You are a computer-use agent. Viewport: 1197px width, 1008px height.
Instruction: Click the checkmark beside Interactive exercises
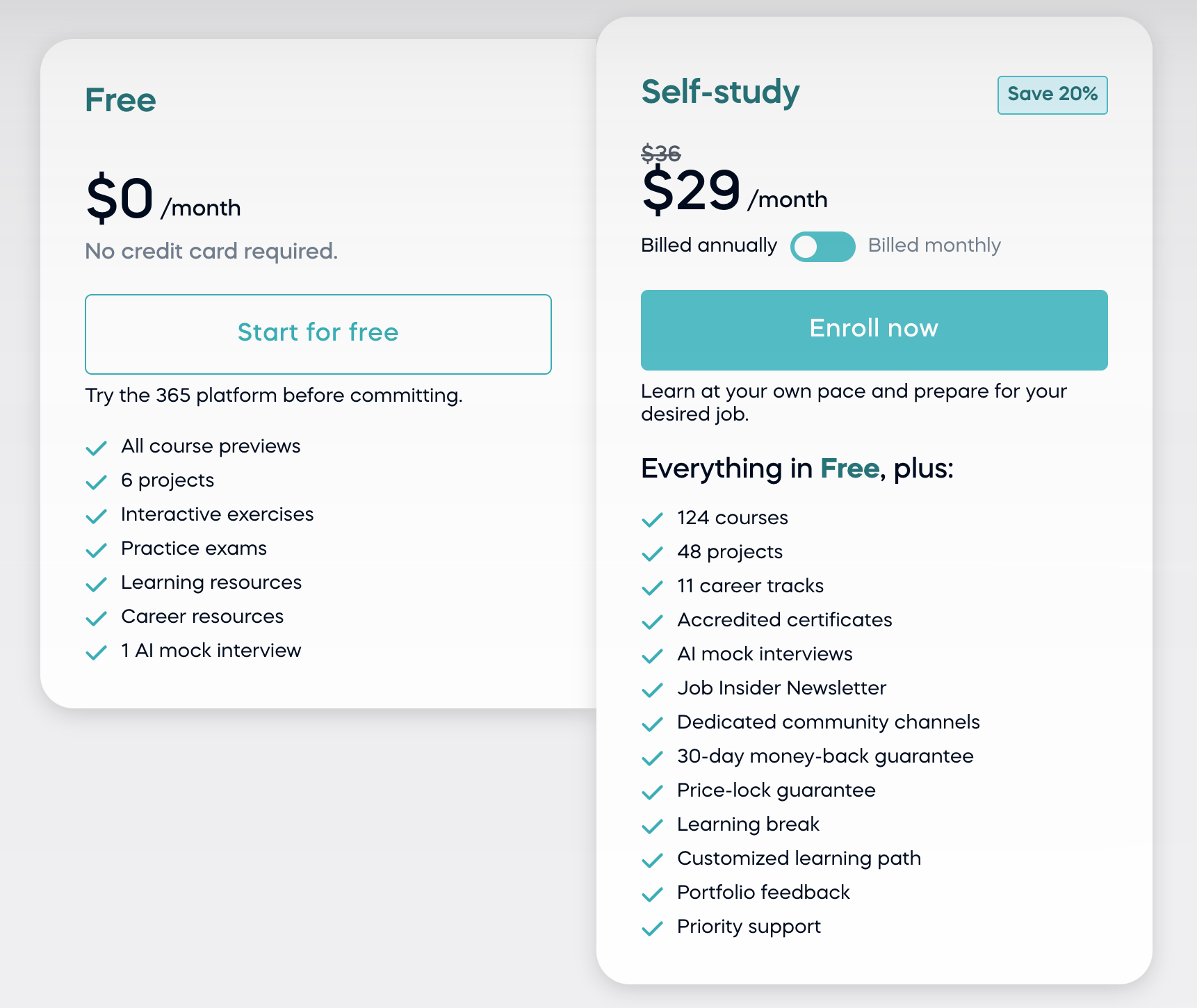tap(97, 517)
